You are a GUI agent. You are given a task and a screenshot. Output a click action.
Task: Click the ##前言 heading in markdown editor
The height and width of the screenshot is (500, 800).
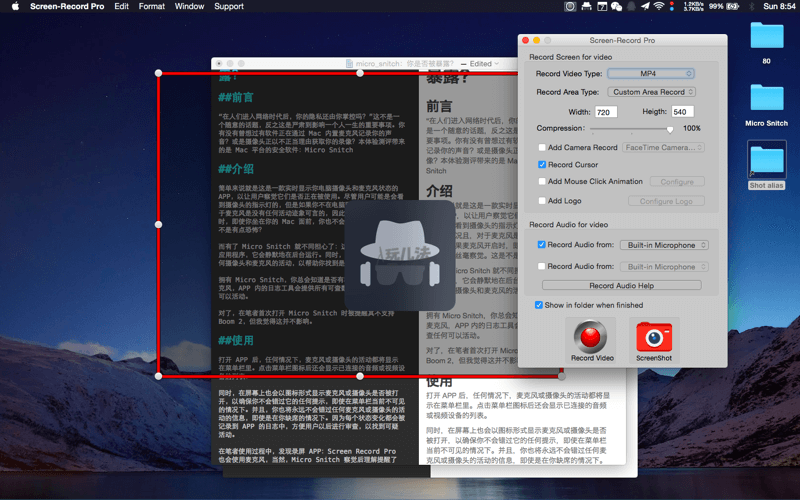[x=236, y=97]
